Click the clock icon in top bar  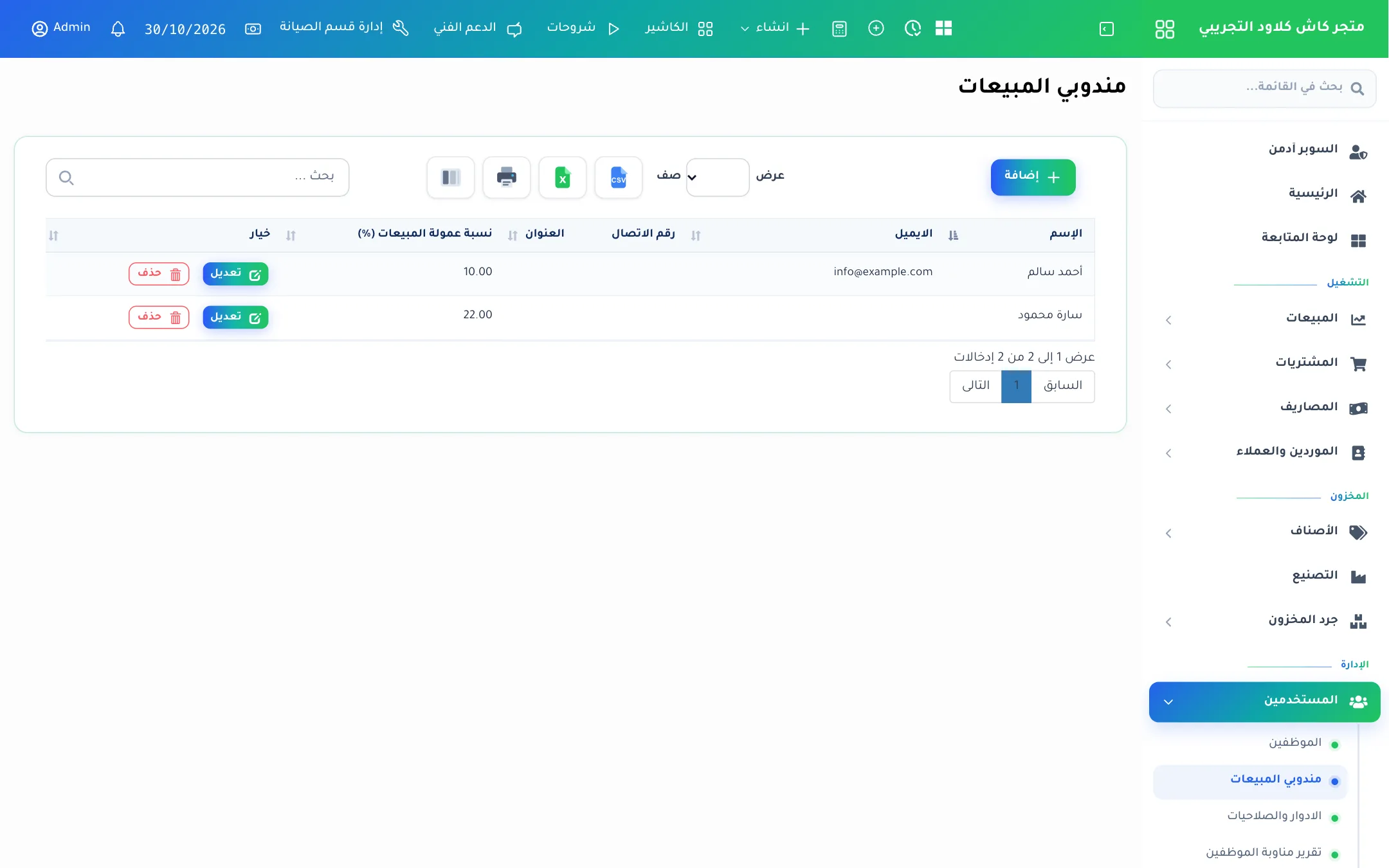pos(912,28)
